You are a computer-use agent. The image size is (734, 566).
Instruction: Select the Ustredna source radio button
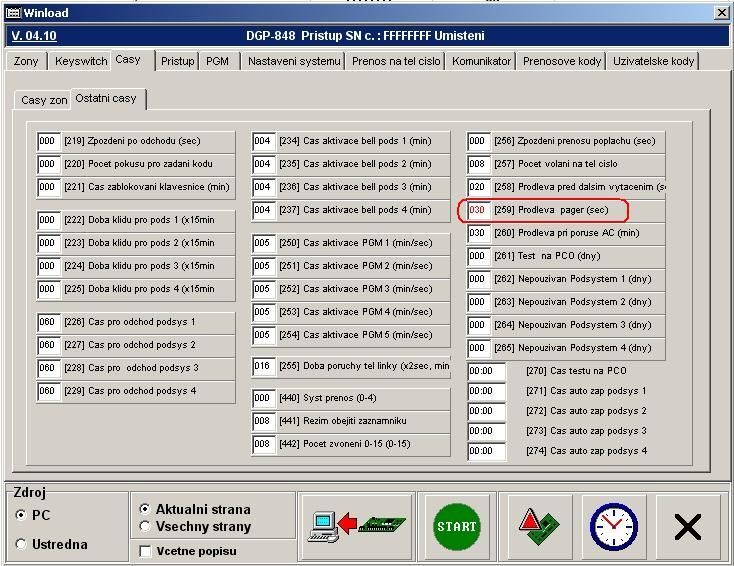click(x=22, y=544)
